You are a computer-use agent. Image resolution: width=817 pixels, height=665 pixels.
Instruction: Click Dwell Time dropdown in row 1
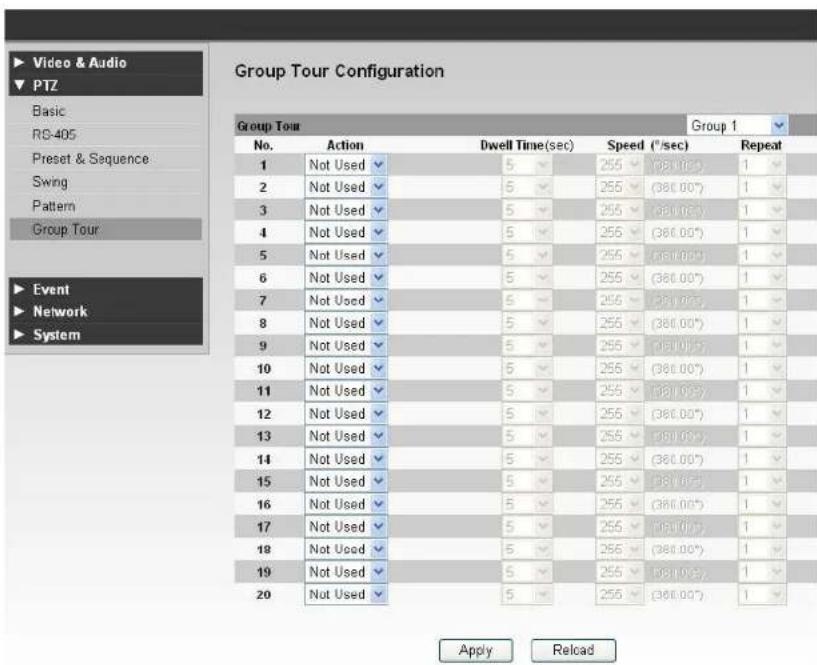tap(527, 165)
